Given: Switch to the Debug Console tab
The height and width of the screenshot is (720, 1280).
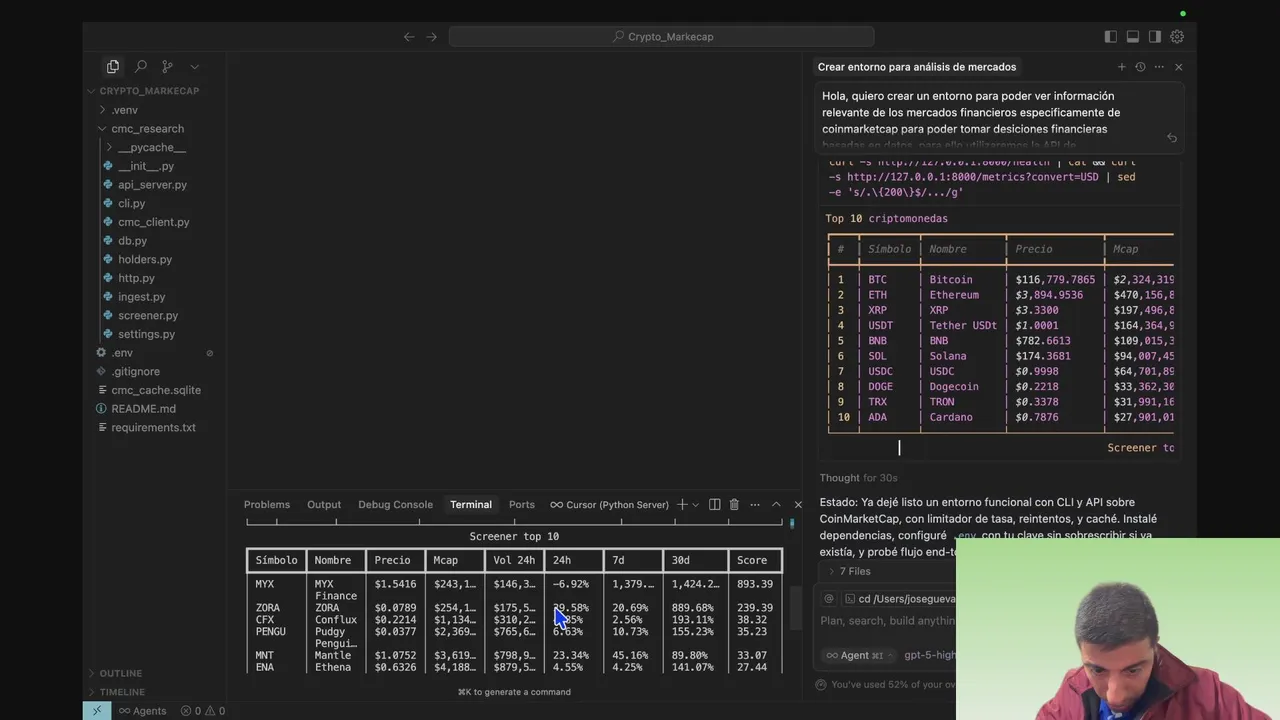Looking at the screenshot, I should pos(396,505).
